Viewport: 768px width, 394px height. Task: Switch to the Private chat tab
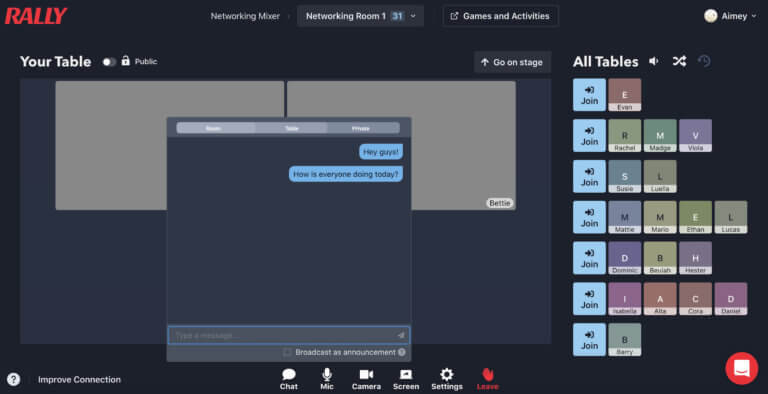coord(361,128)
